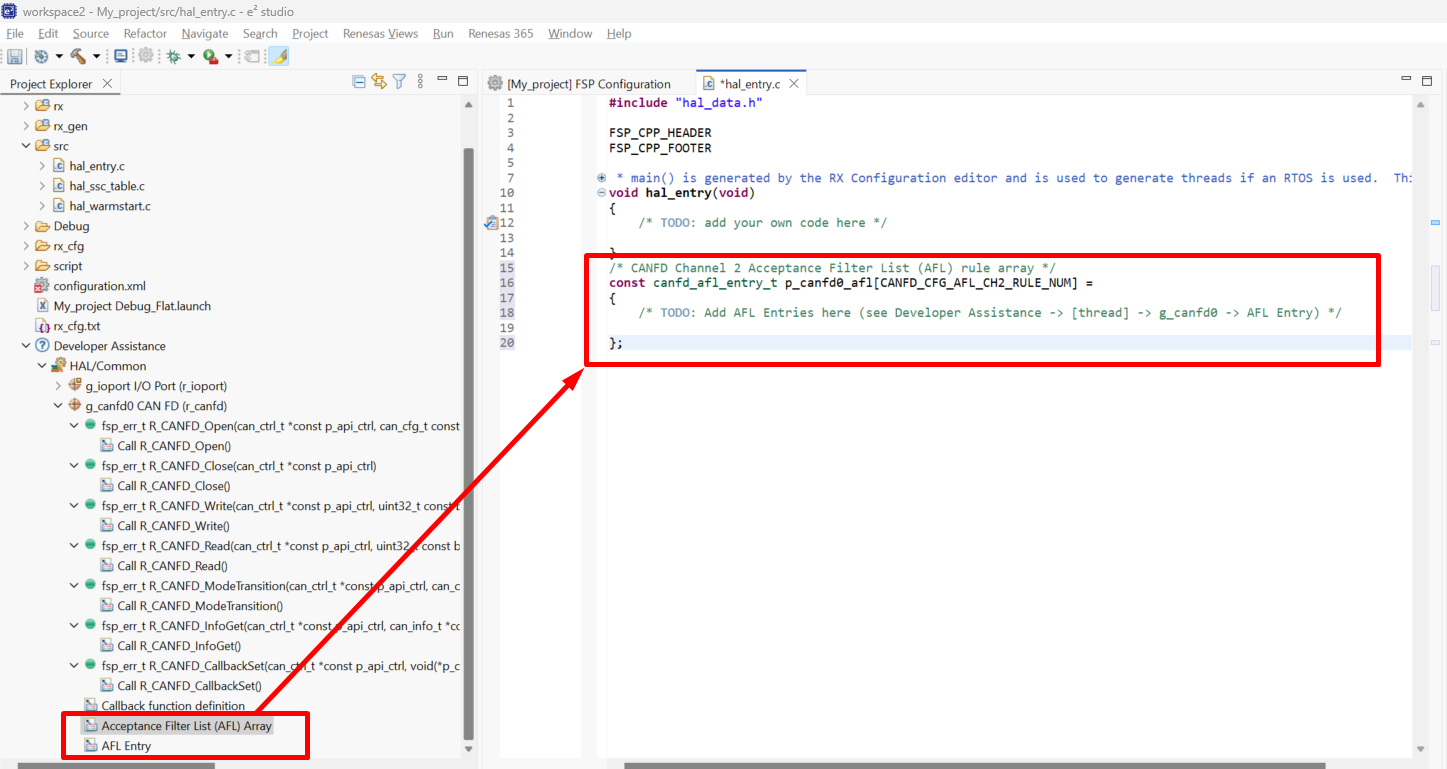The width and height of the screenshot is (1447, 769).
Task: Select configuration.xml file
Action: [100, 286]
